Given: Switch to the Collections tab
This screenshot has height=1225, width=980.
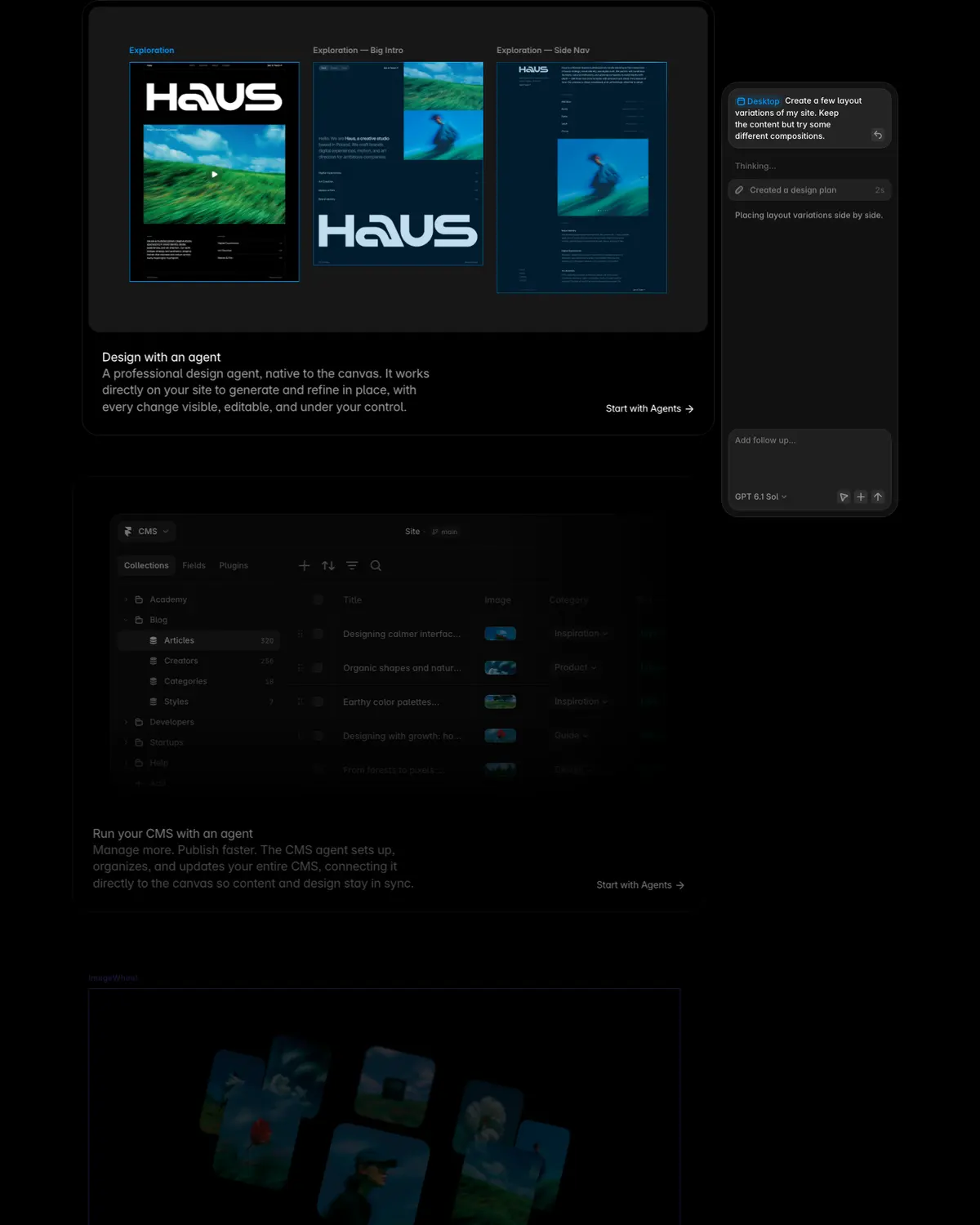Looking at the screenshot, I should (146, 565).
